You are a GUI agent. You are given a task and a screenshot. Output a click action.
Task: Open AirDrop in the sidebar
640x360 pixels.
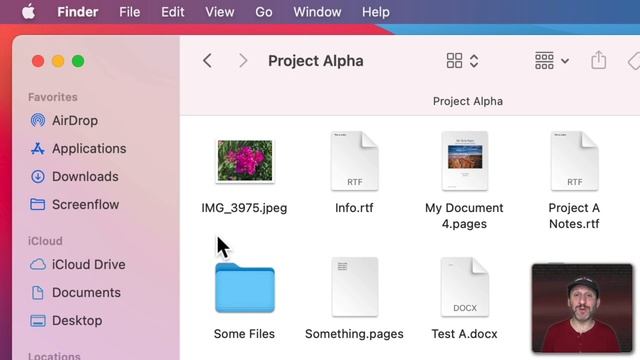(64, 120)
